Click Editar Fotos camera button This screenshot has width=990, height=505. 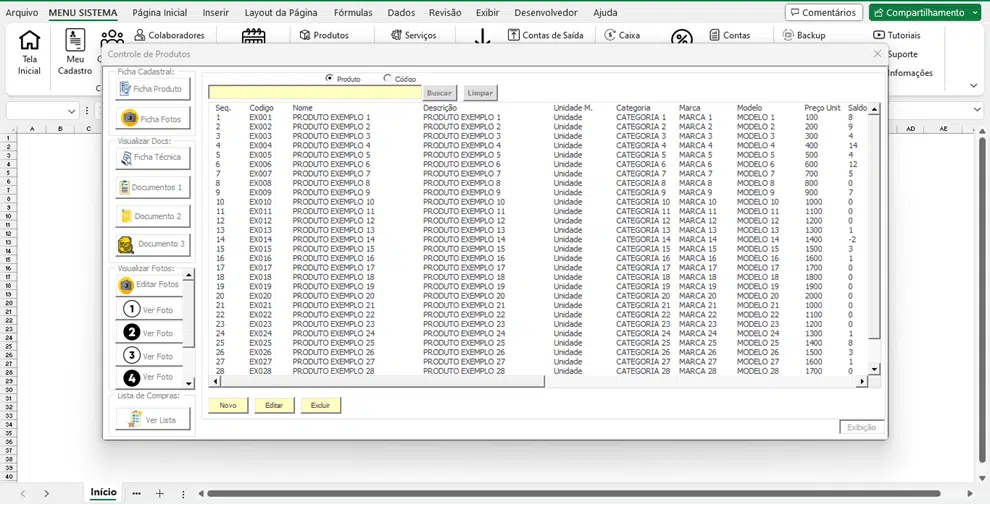[x=149, y=285]
